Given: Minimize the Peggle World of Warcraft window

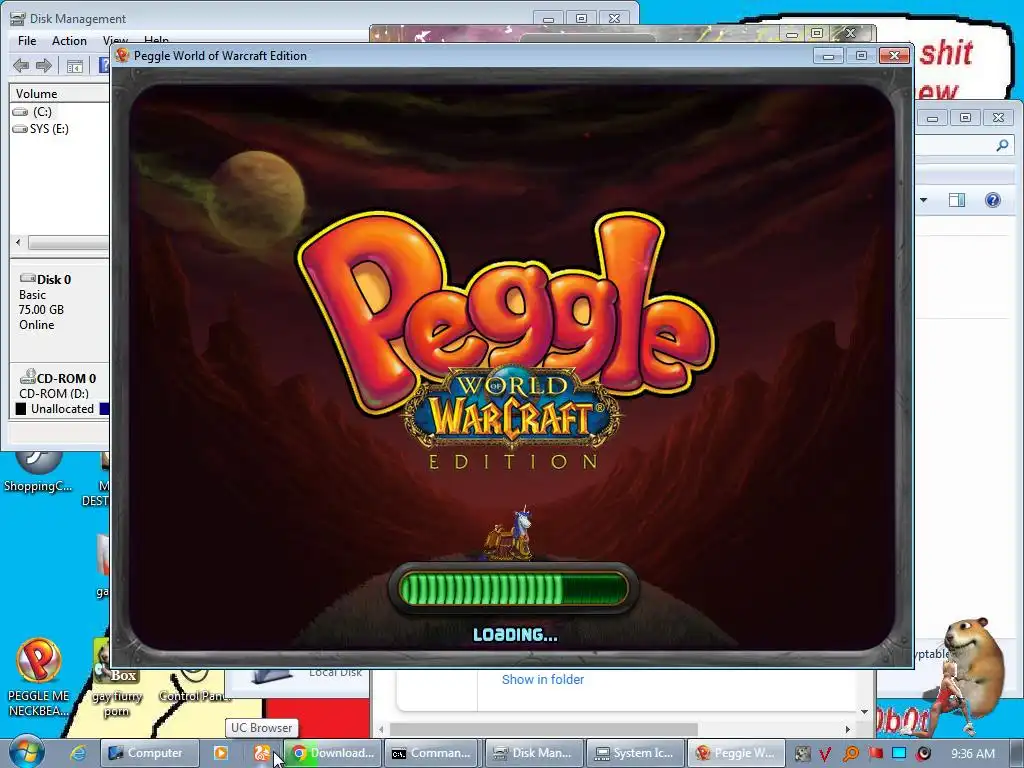Looking at the screenshot, I should tap(828, 56).
